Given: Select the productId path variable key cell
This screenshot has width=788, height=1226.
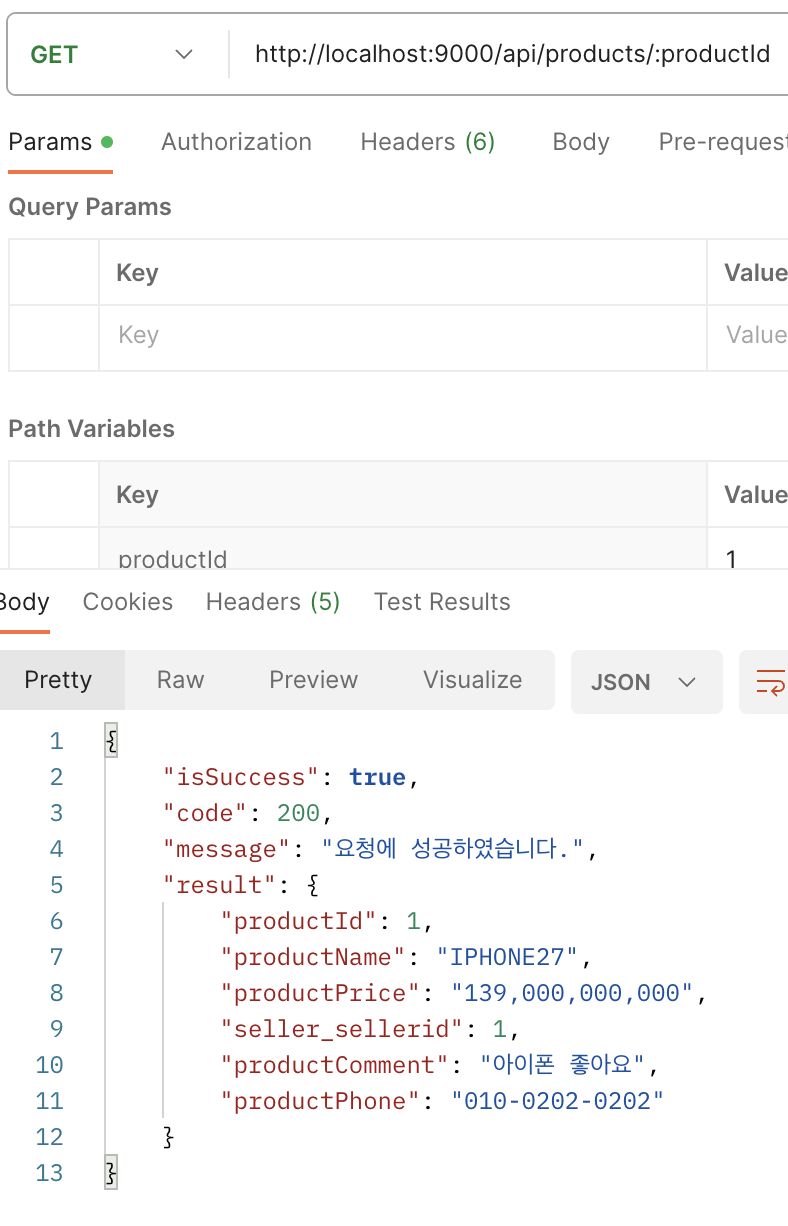Looking at the screenshot, I should click(x=403, y=549).
